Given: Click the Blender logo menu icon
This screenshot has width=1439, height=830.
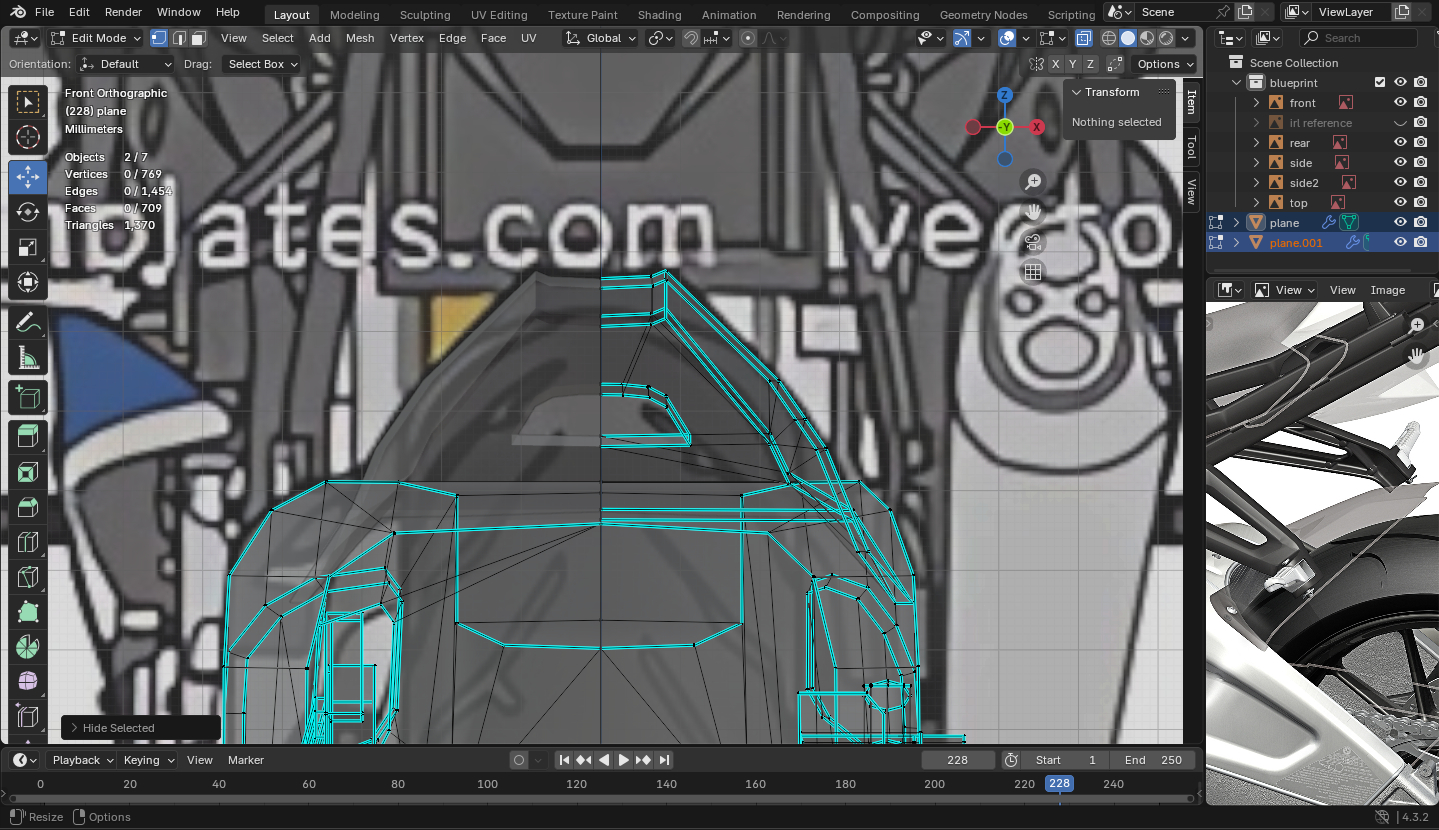Looking at the screenshot, I should point(17,12).
